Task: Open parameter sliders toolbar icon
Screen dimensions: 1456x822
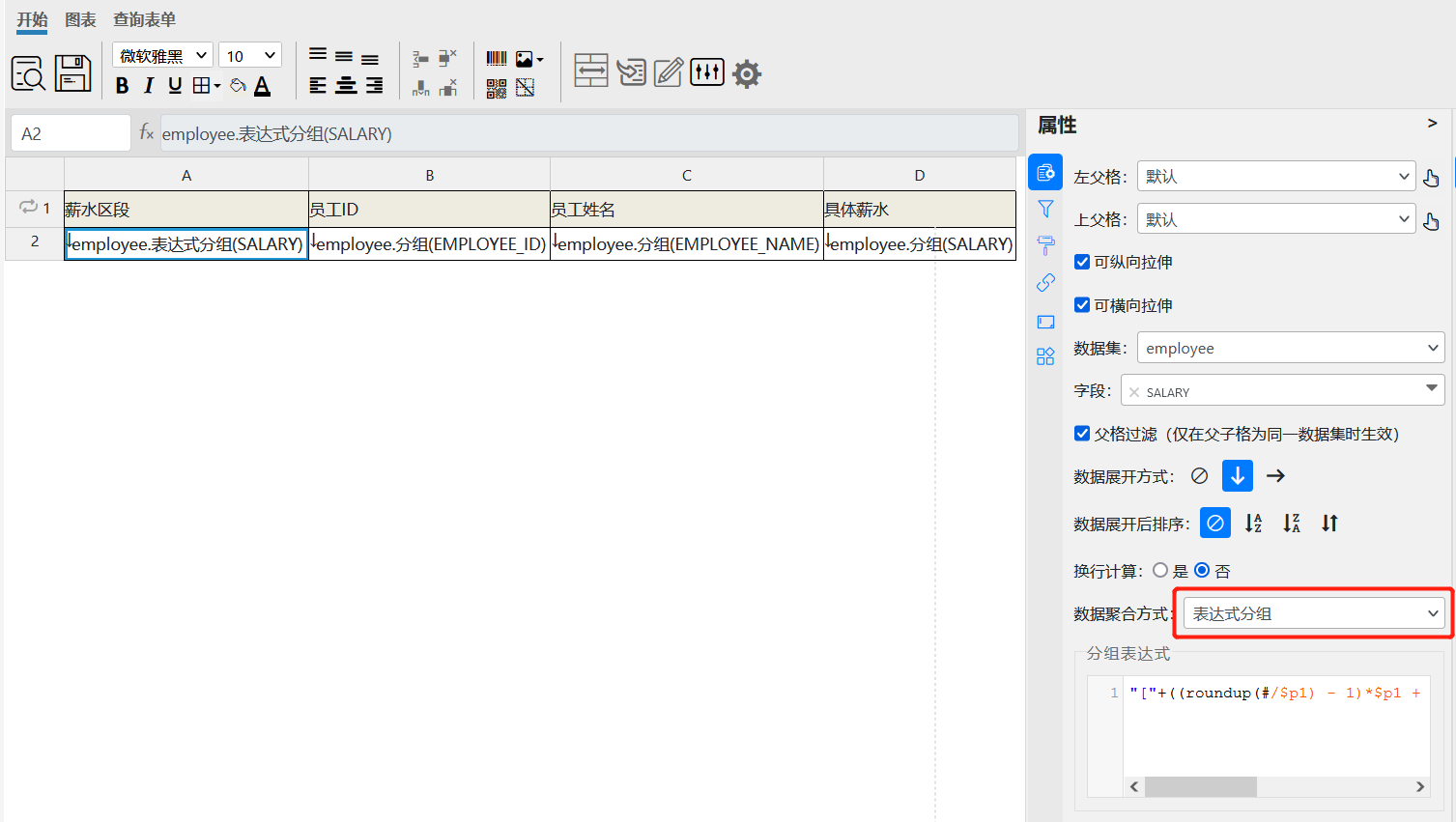Action: coord(707,71)
